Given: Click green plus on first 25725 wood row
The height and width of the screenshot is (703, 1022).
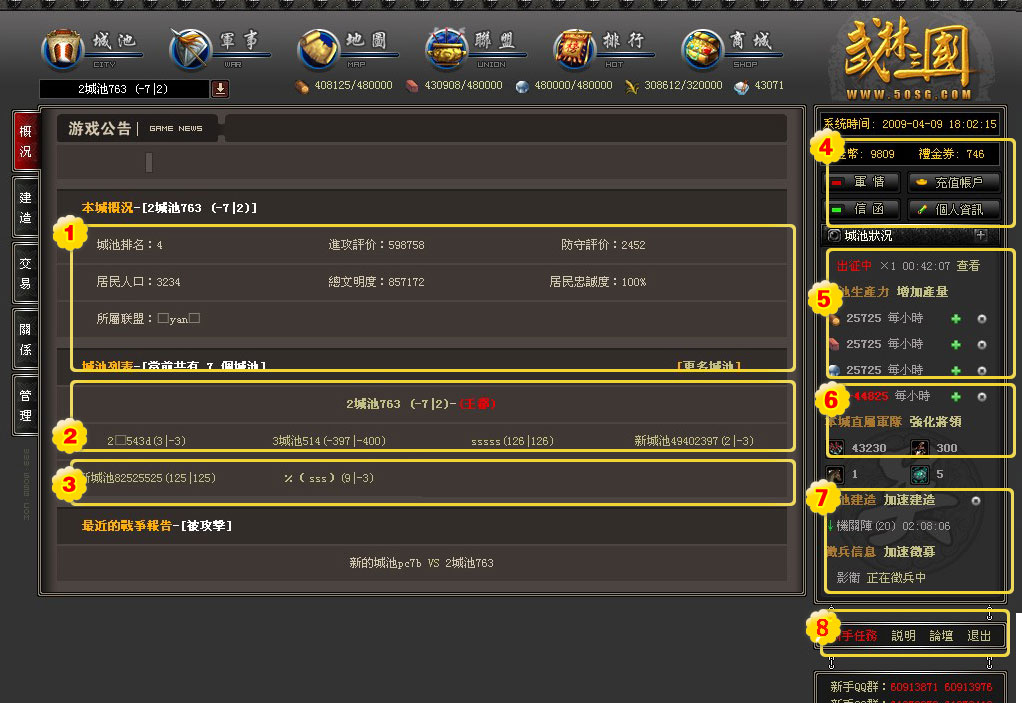Looking at the screenshot, I should 956,319.
